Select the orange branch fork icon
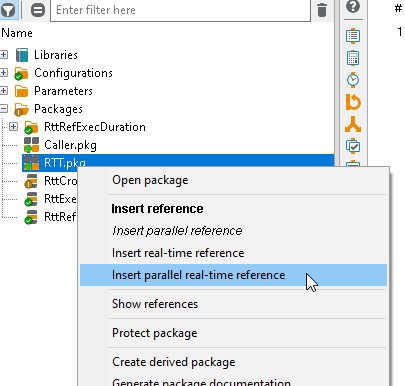The image size is (405, 386). (353, 124)
